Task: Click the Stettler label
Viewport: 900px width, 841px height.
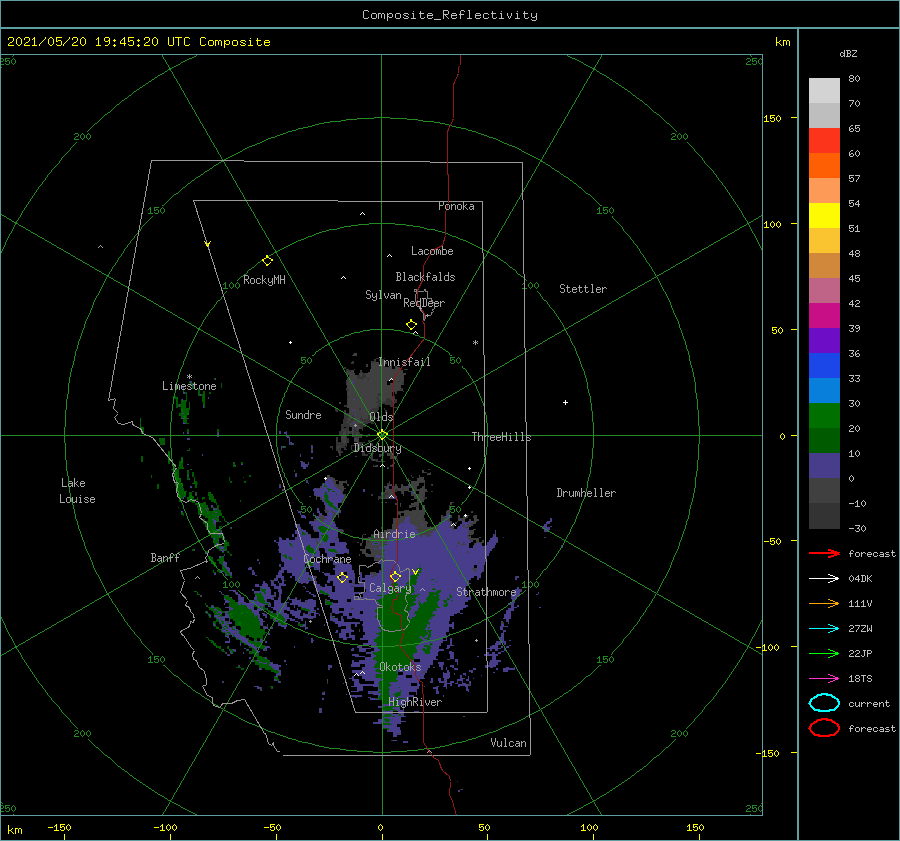Action: pyautogui.click(x=583, y=289)
